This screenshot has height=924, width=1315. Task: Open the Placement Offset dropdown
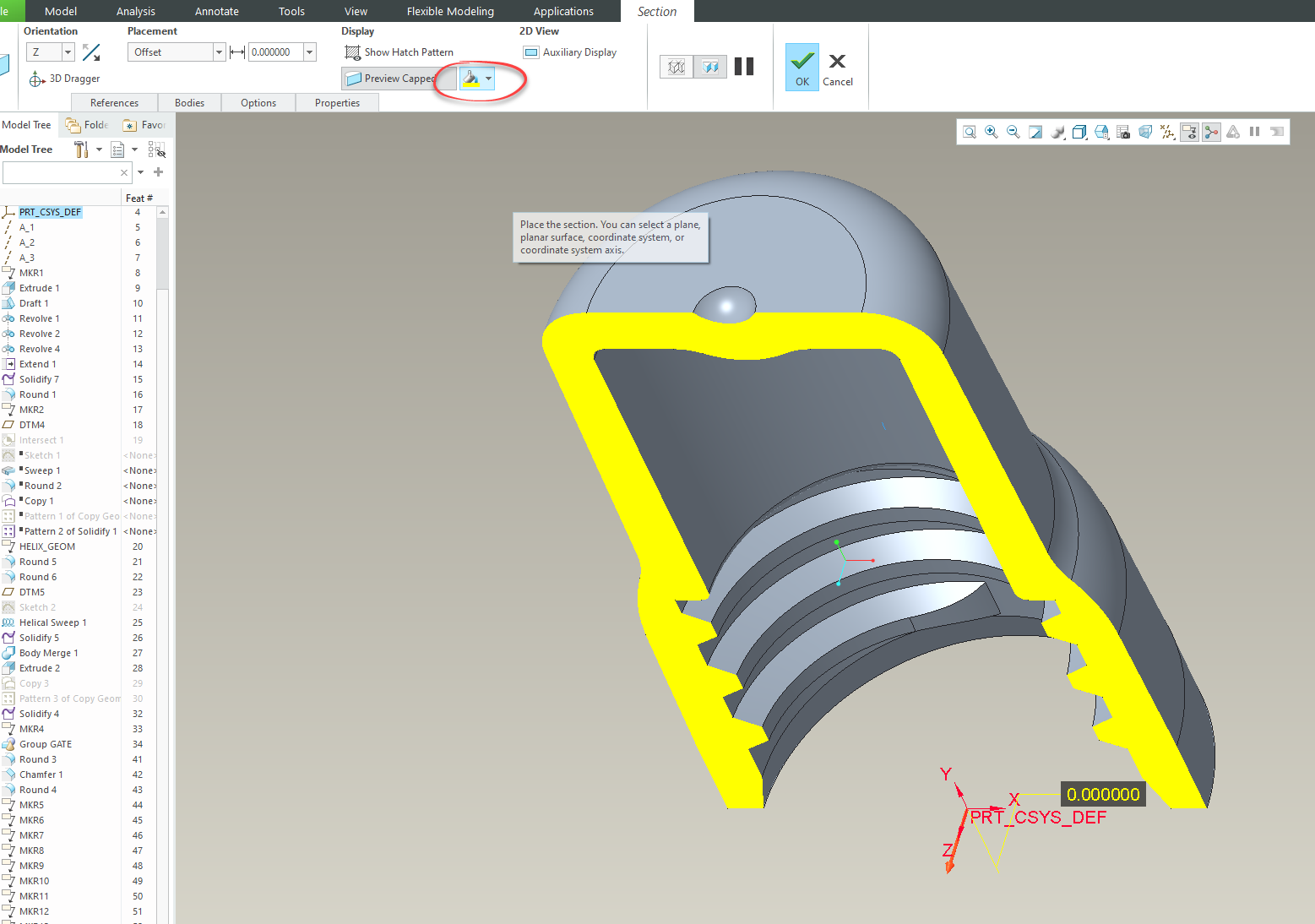(x=218, y=52)
